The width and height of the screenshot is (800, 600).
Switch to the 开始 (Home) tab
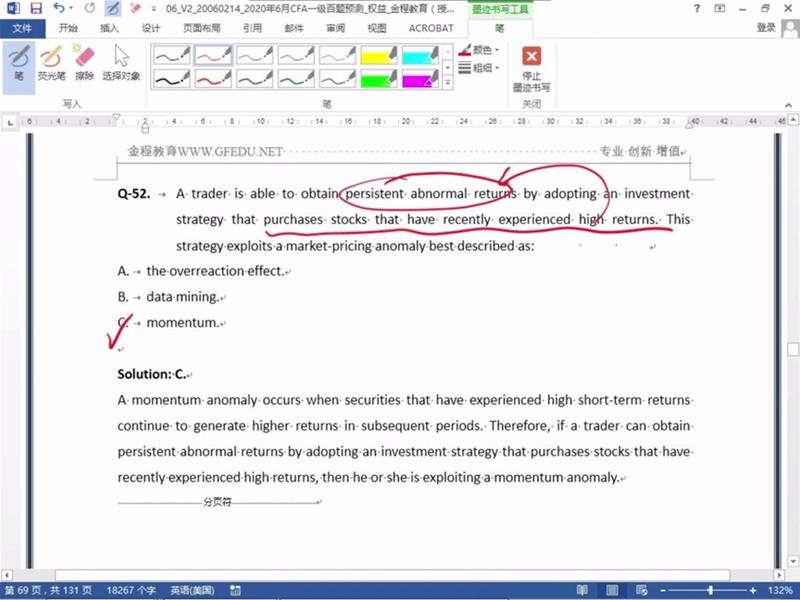tap(68, 28)
